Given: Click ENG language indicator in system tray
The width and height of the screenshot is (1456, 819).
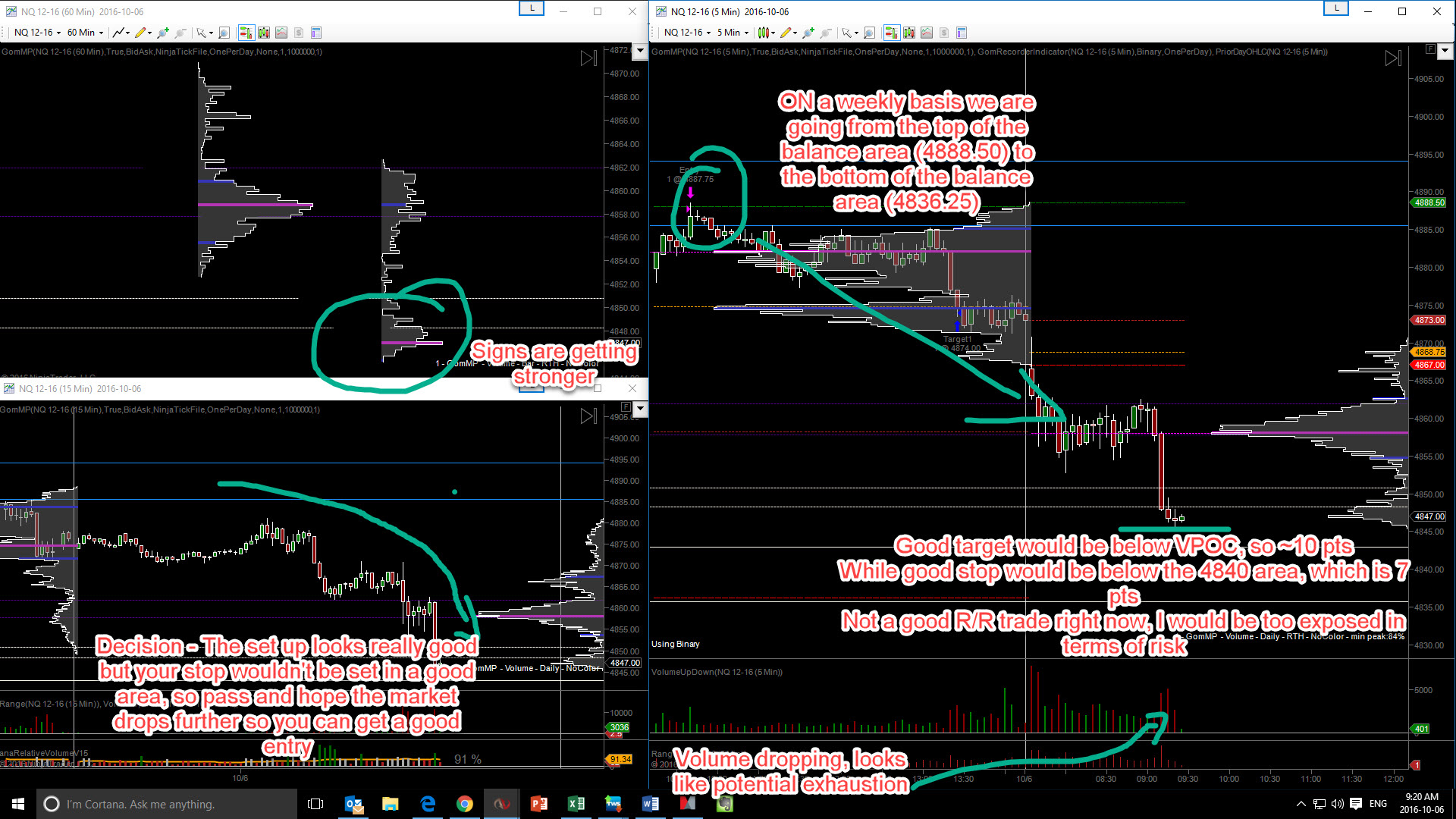Looking at the screenshot, I should [x=1379, y=804].
